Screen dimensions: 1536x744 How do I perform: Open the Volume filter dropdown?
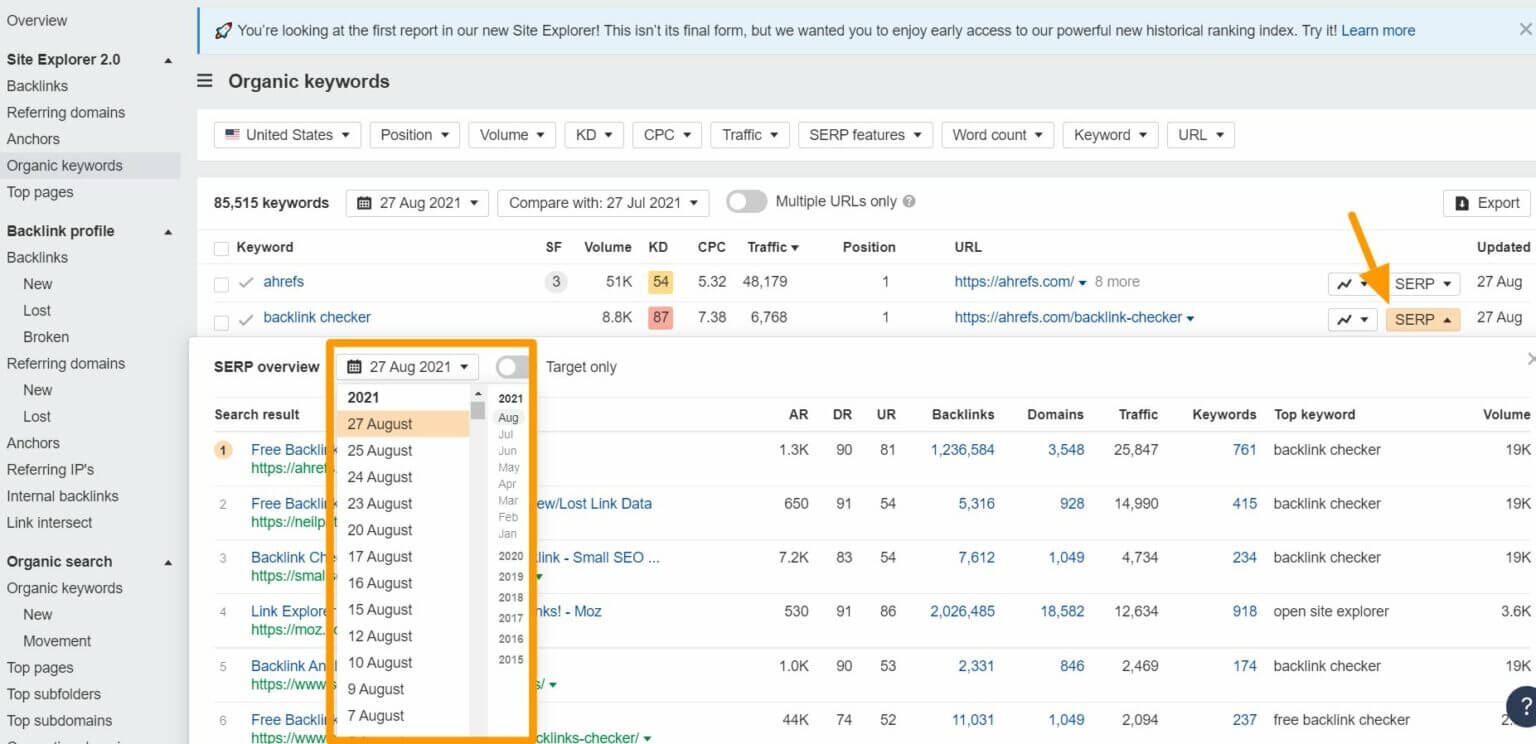(x=512, y=135)
